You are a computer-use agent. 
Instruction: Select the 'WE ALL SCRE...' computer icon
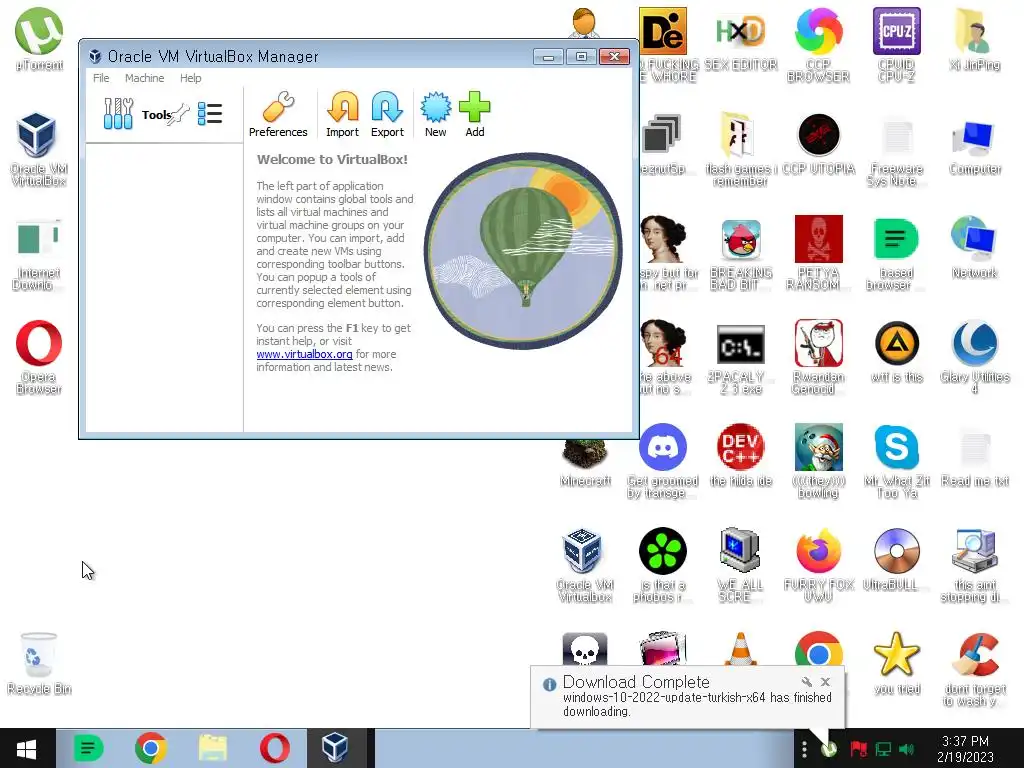pos(740,564)
